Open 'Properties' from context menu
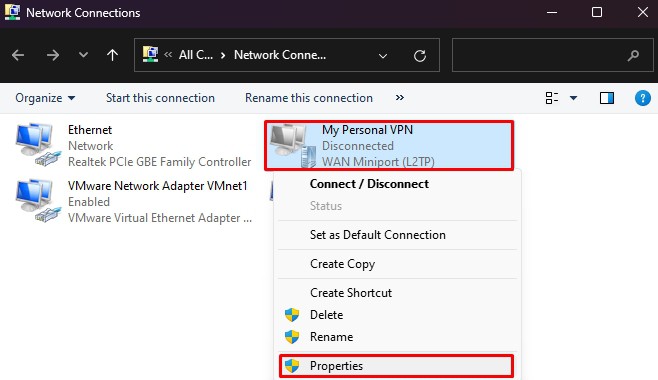Screen dimensions: 658x380 [397, 366]
